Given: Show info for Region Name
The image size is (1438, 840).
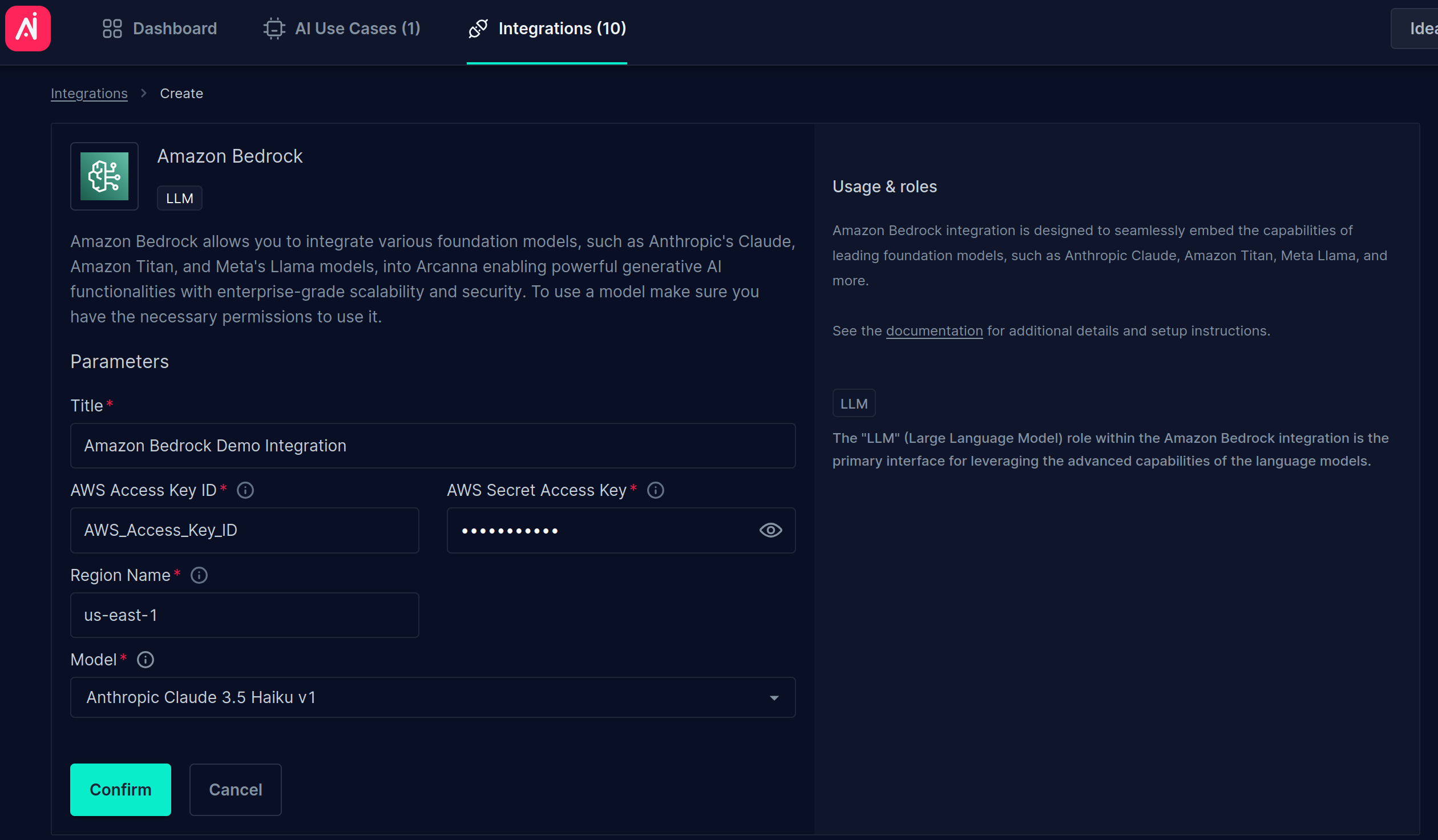Looking at the screenshot, I should tap(199, 575).
